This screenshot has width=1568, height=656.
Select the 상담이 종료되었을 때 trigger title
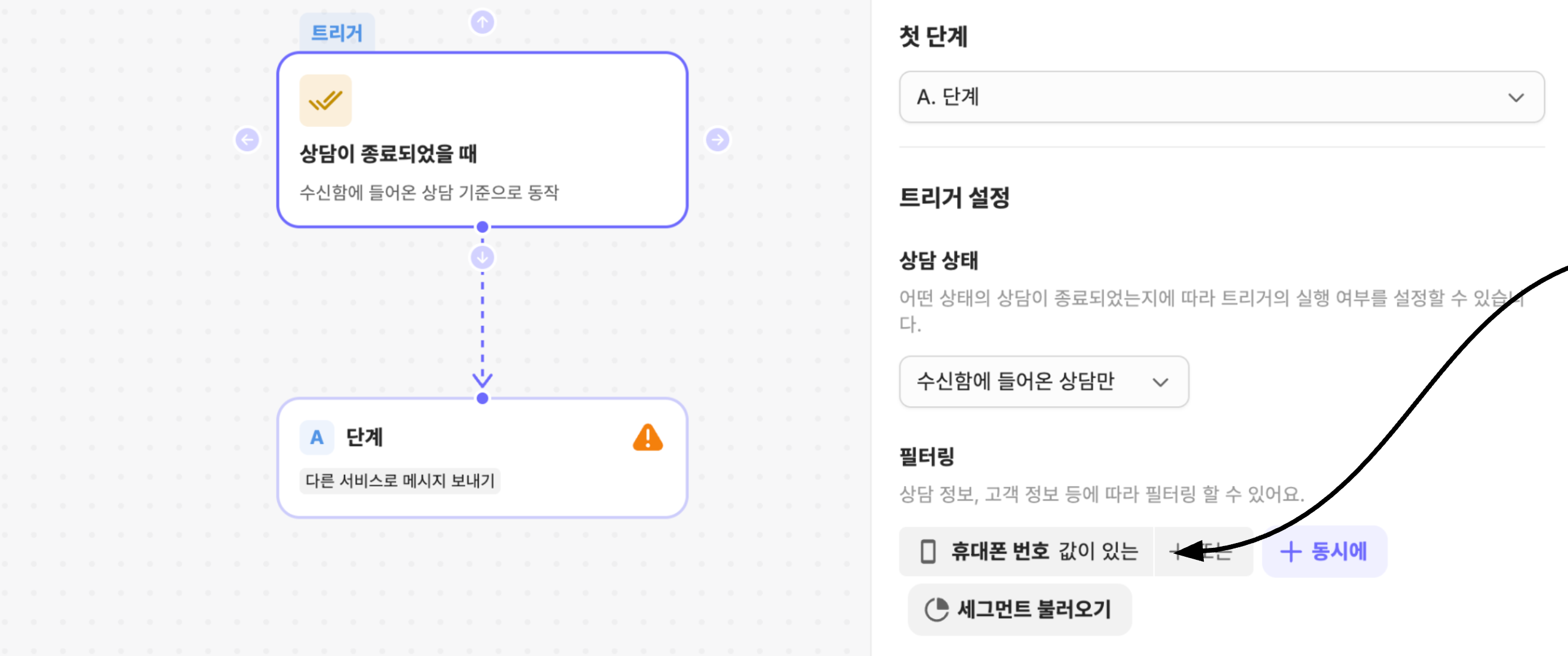point(388,154)
